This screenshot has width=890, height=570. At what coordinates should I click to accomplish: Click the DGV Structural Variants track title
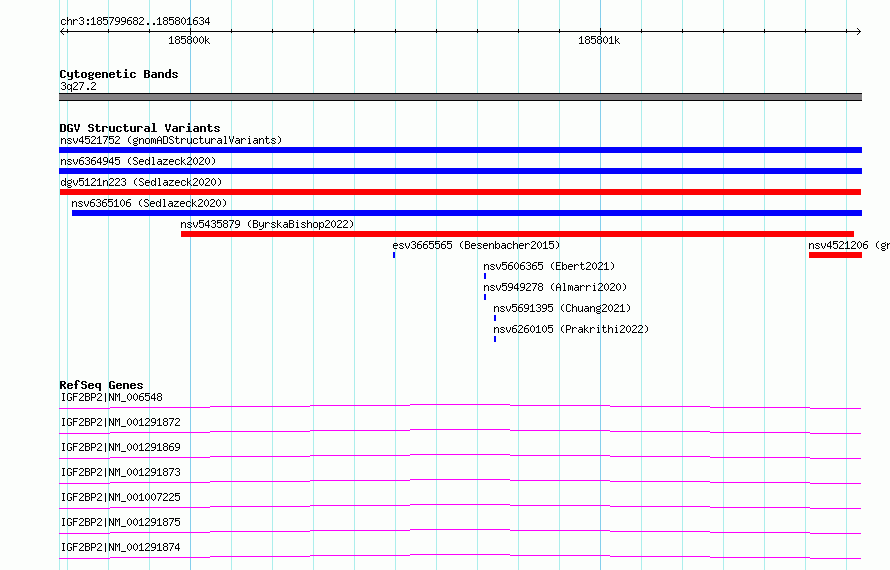coord(140,128)
